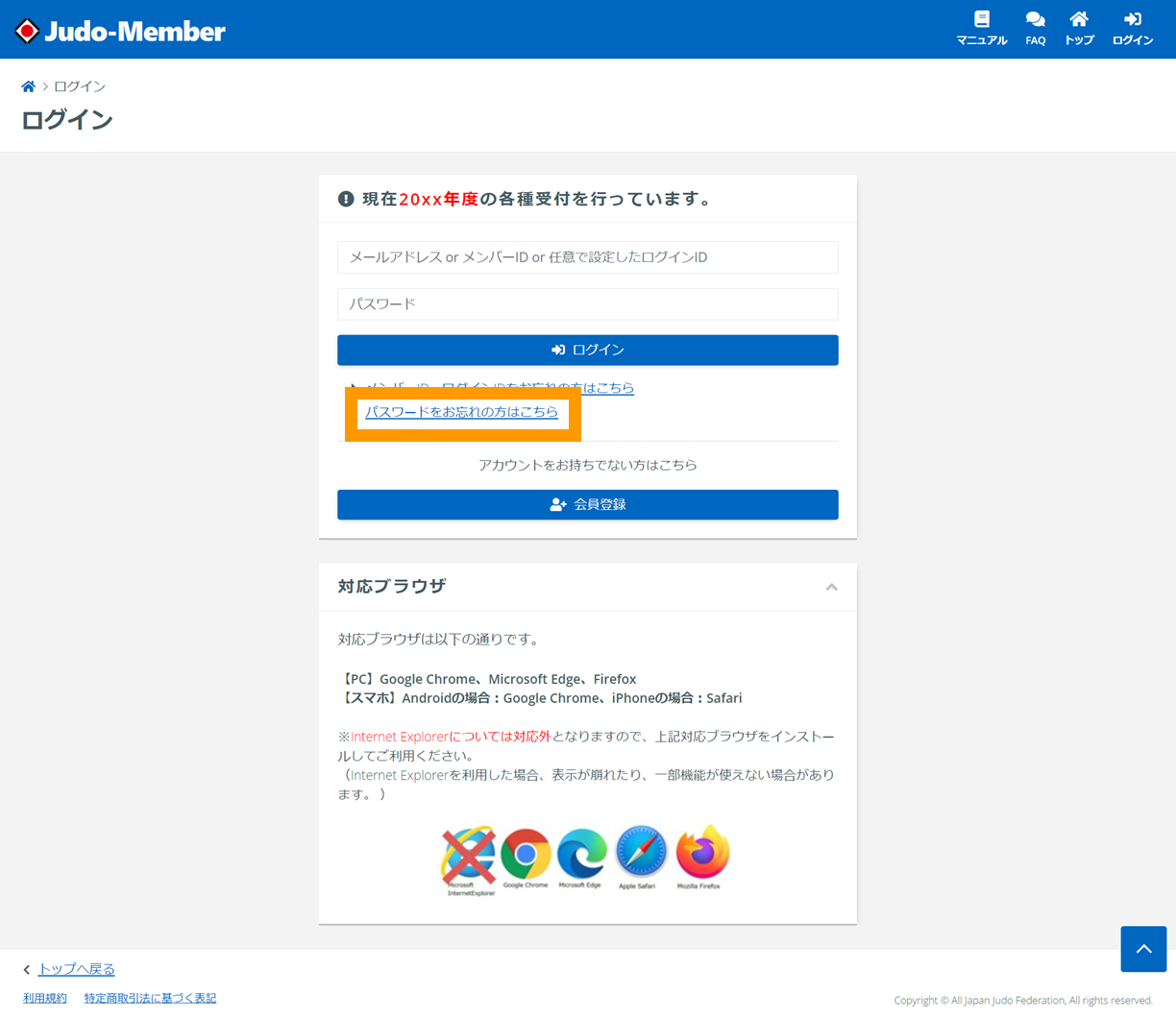Click the トップ home icon in the header
Viewport: 1176px width, 1018px height.
(x=1078, y=27)
